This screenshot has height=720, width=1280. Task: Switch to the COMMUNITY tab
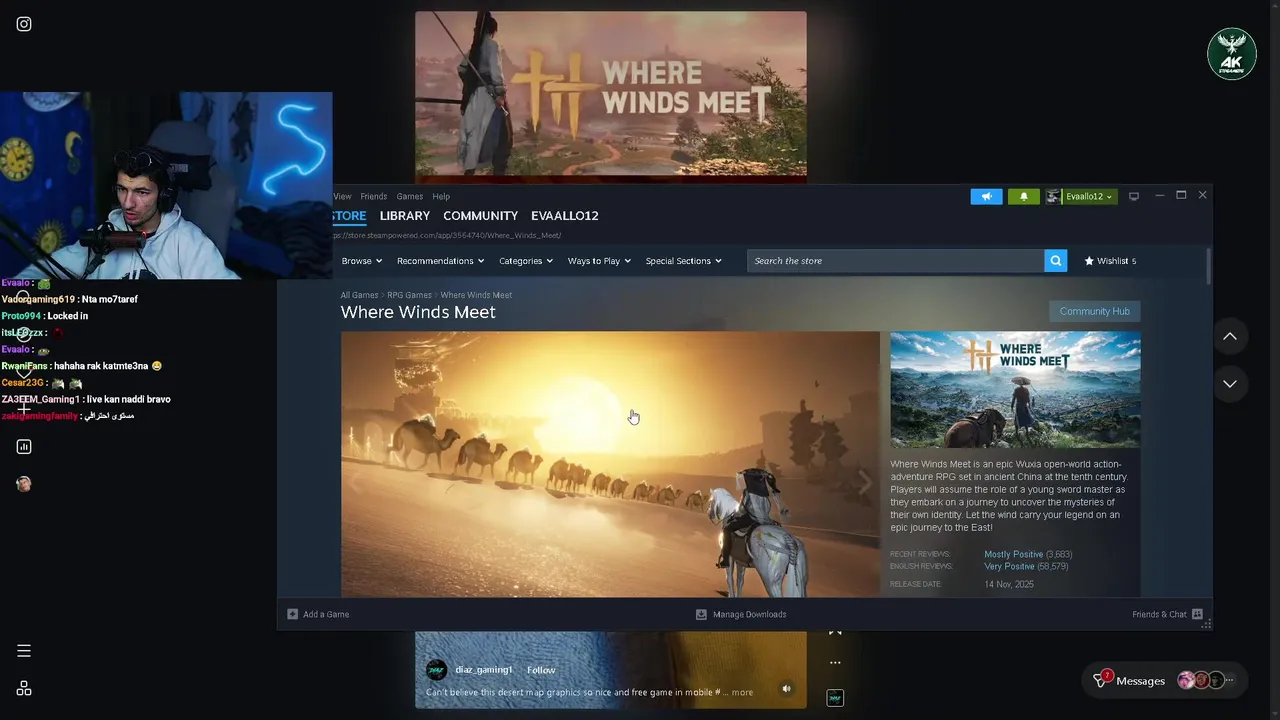pos(480,216)
